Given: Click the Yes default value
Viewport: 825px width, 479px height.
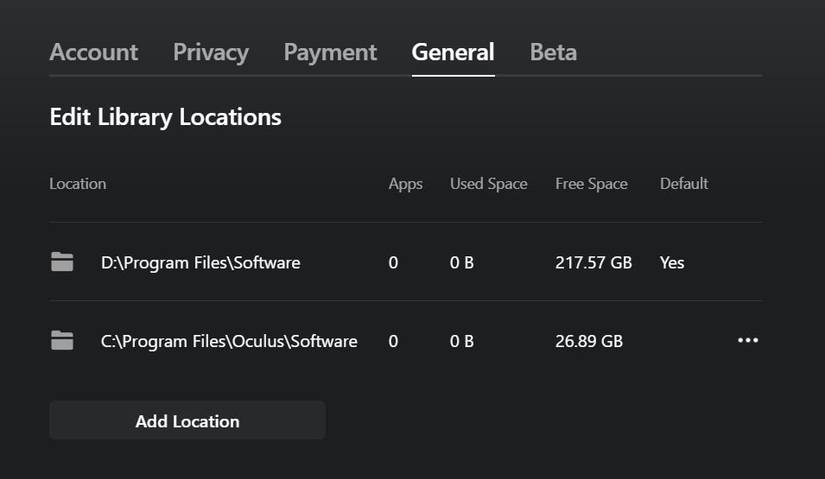Looking at the screenshot, I should 672,263.
